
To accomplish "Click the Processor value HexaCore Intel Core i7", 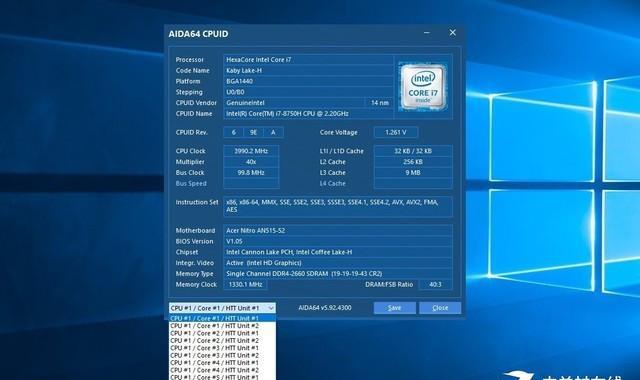I will click(x=308, y=60).
